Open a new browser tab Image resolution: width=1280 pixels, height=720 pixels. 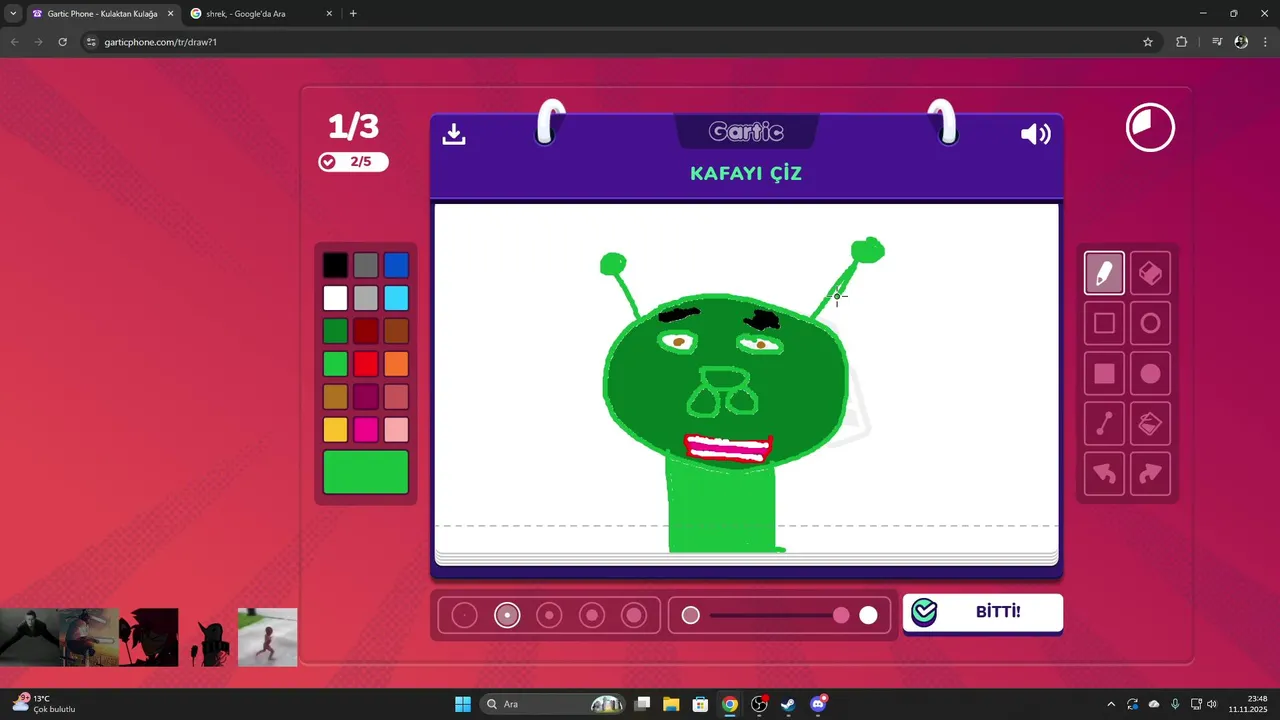pyautogui.click(x=353, y=14)
